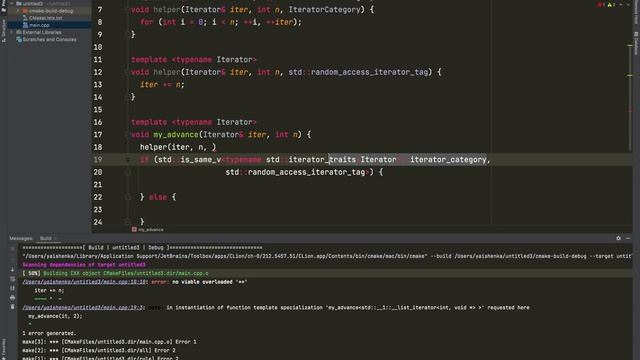Collapse the untitled3 project root
The image size is (640, 360).
point(12,4)
